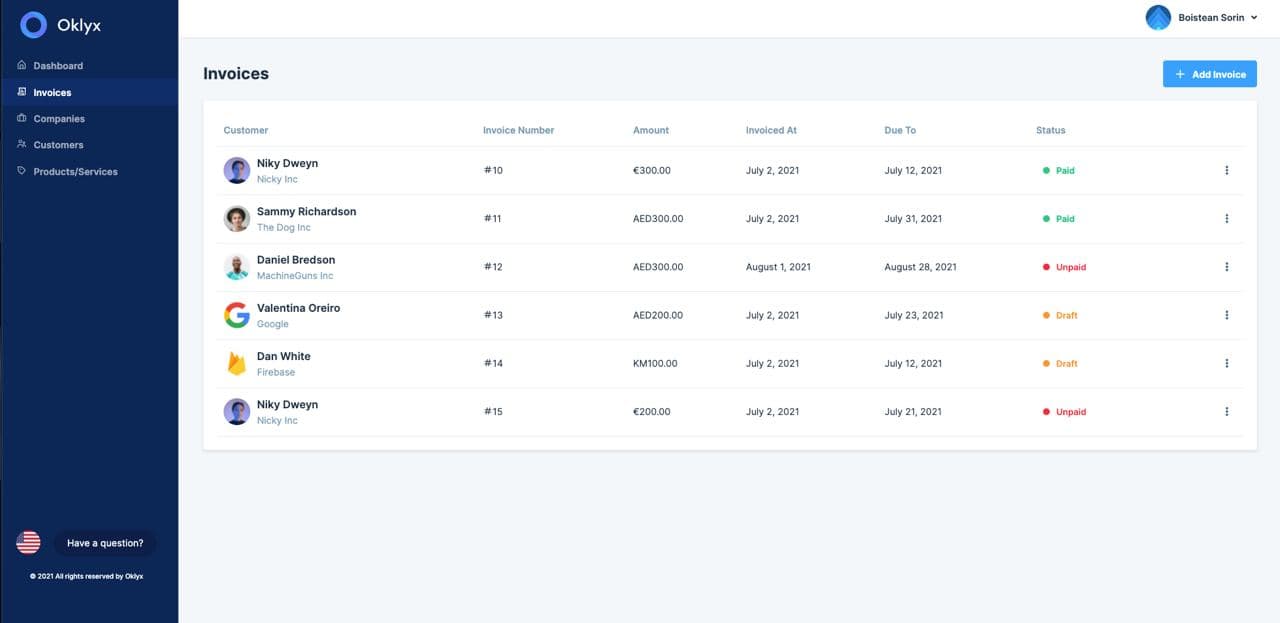Screen dimensions: 1280x623
Task: Select Invoices in the sidebar
Action: pyautogui.click(x=89, y=92)
